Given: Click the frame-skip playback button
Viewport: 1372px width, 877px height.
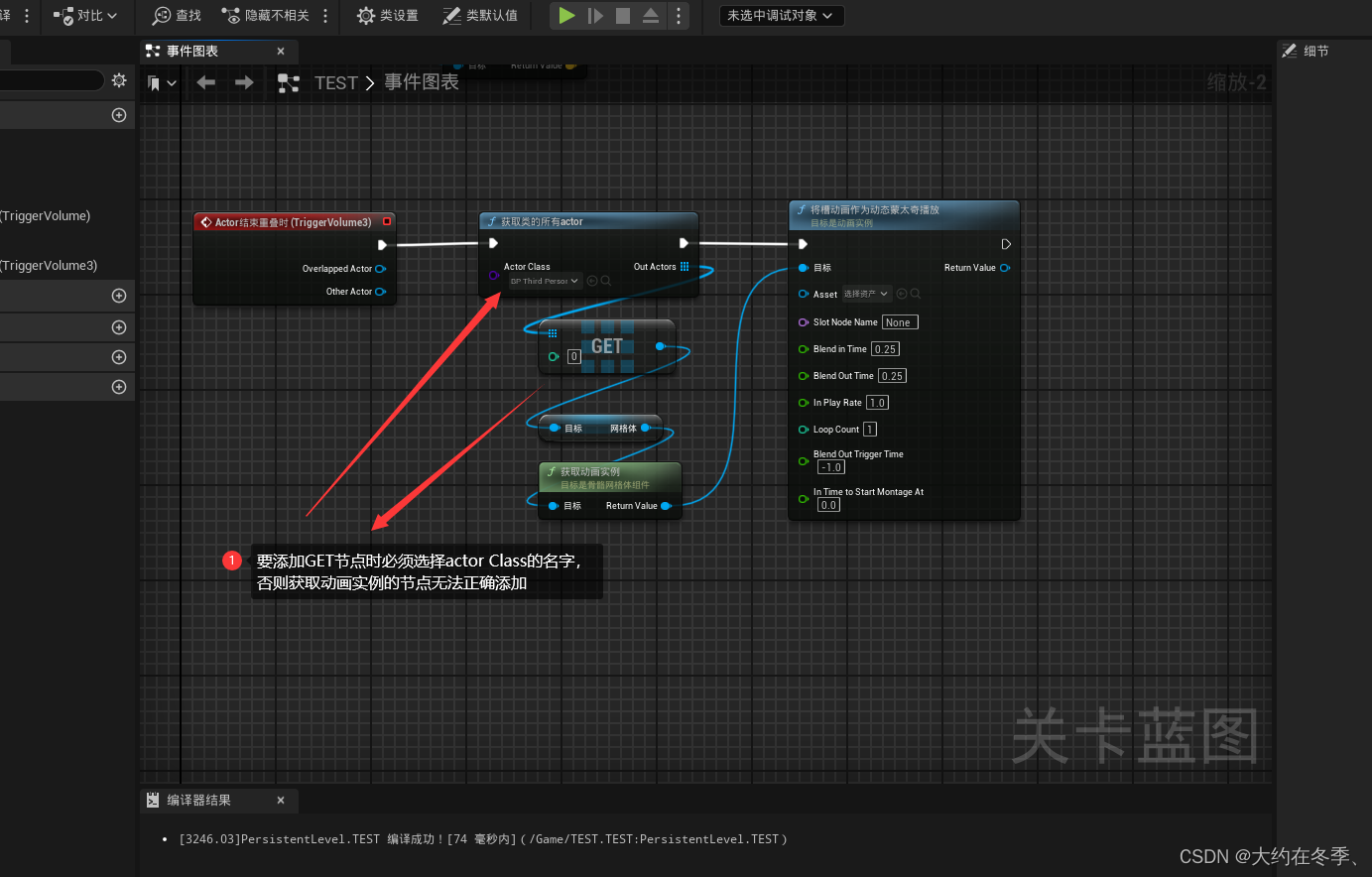Looking at the screenshot, I should point(595,16).
